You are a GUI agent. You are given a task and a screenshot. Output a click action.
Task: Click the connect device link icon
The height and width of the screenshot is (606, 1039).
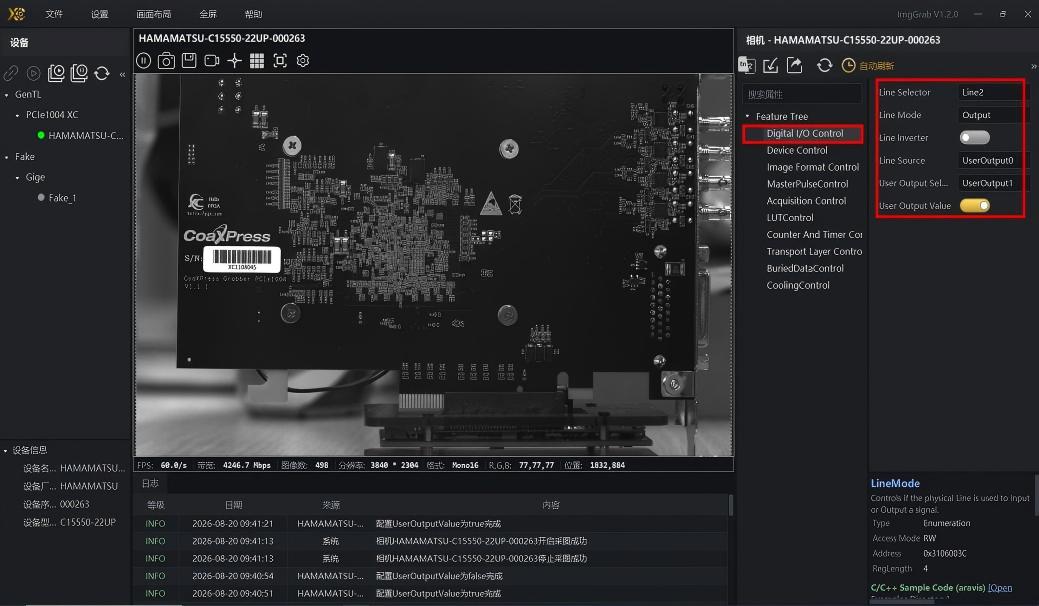pyautogui.click(x=11, y=73)
